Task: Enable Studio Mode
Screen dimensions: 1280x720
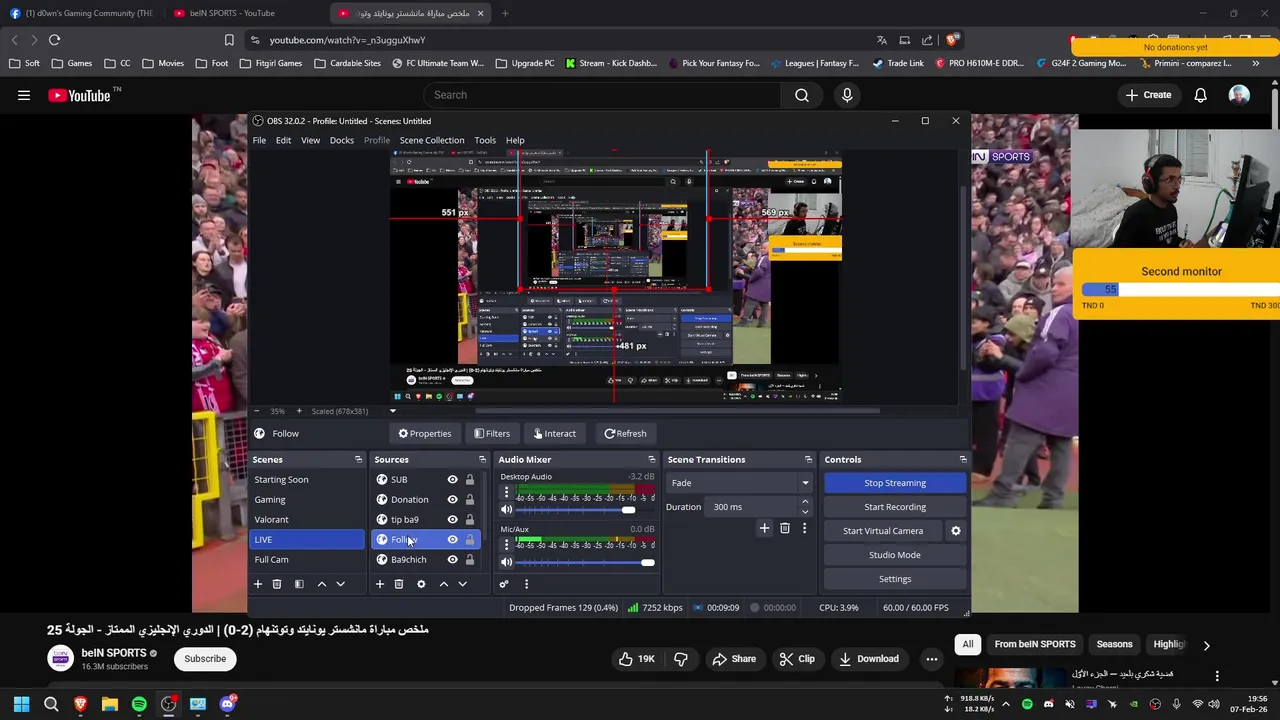Action: (x=895, y=555)
